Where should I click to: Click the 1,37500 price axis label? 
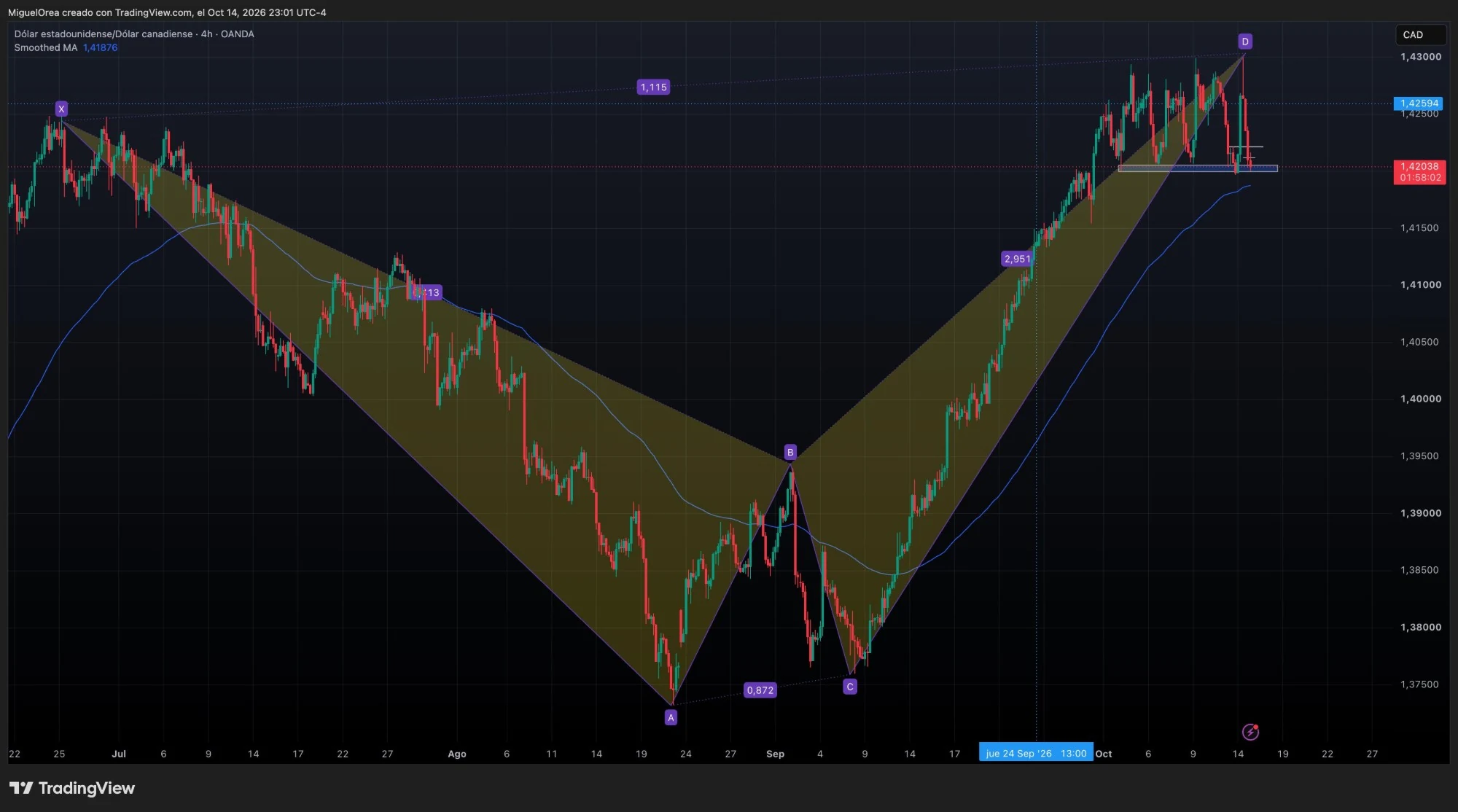click(x=1419, y=684)
